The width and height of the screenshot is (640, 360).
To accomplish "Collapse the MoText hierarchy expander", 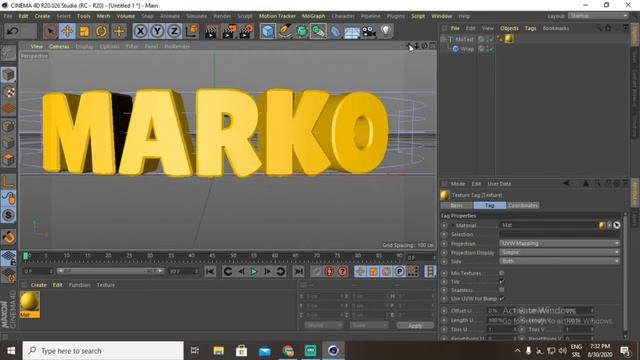I will click(443, 39).
